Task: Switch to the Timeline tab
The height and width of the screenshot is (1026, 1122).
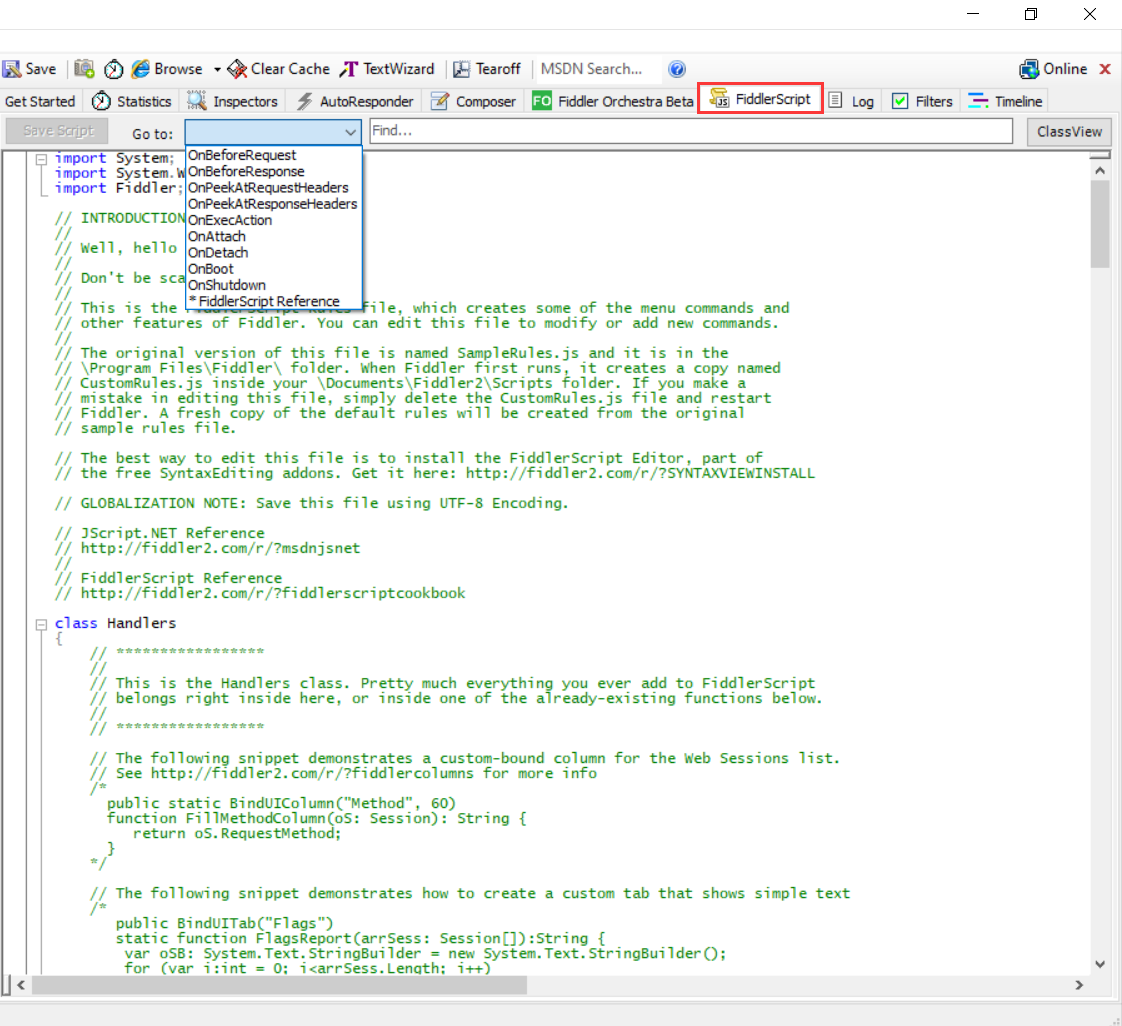Action: pos(1005,102)
